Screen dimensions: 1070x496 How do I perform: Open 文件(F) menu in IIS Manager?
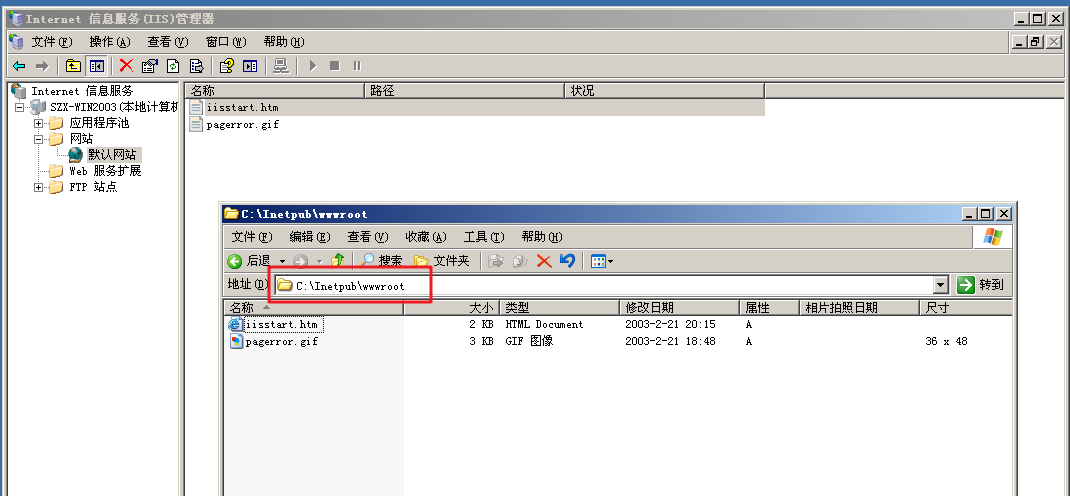point(51,42)
